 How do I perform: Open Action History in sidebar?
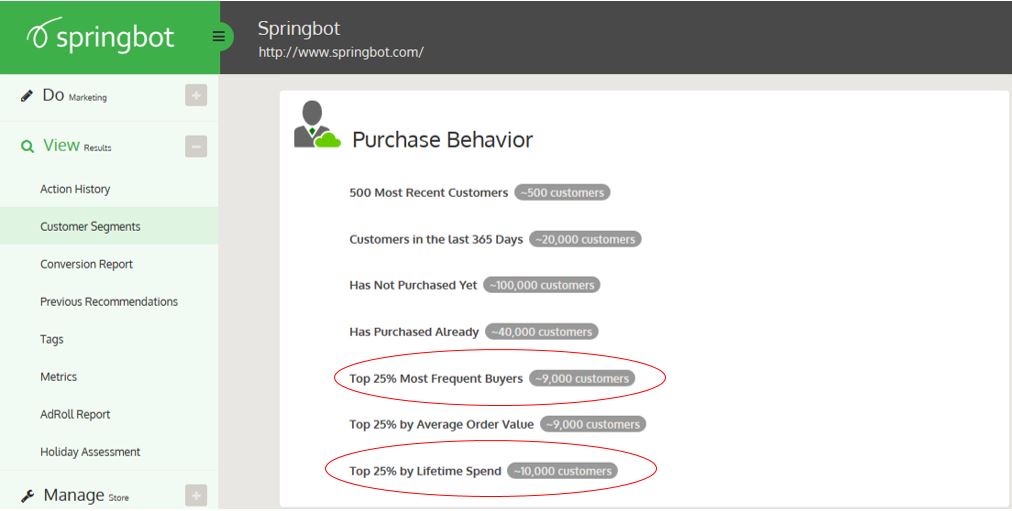[75, 189]
